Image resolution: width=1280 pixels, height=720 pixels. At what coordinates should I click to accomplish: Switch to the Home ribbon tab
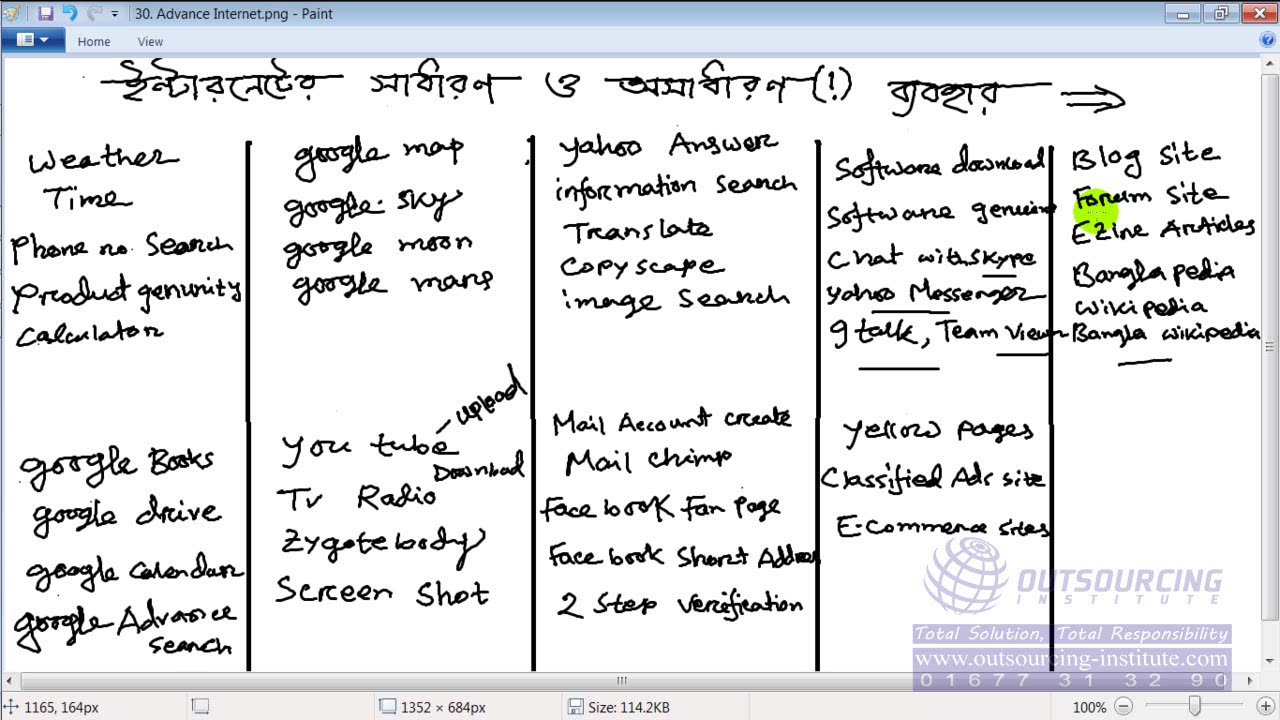pyautogui.click(x=94, y=41)
